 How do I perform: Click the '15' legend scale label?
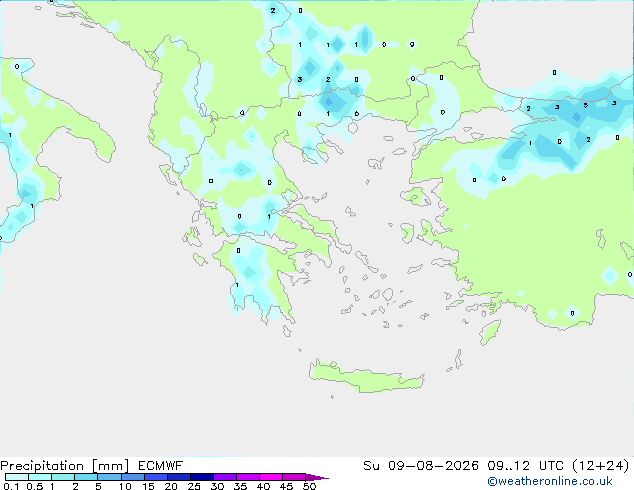[x=148, y=486]
